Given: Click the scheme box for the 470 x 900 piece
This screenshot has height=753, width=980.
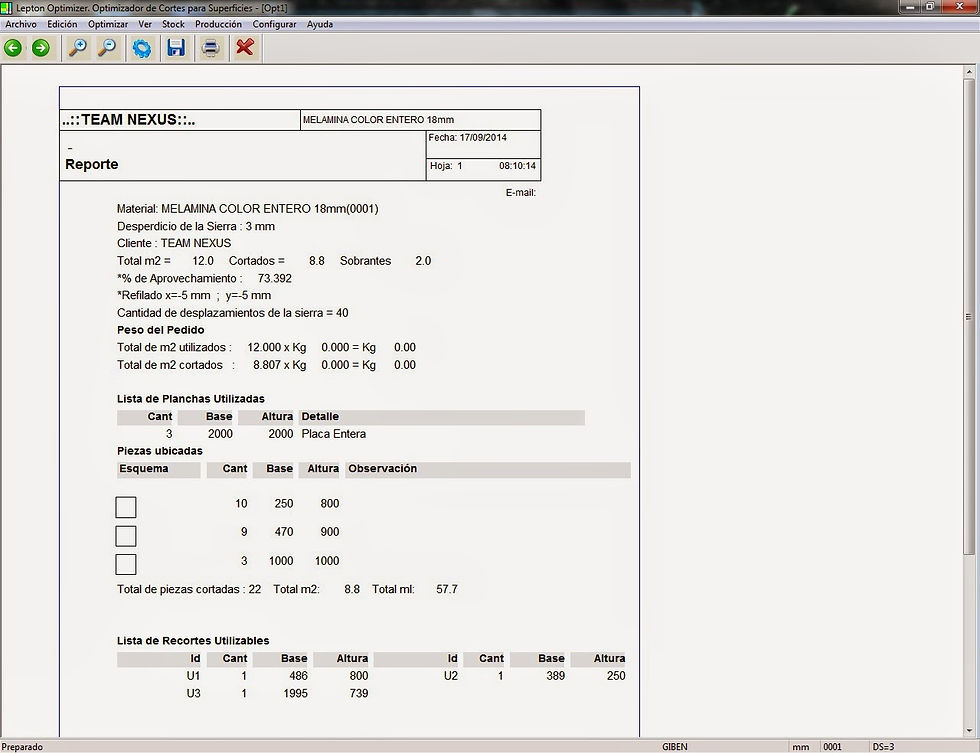Looking at the screenshot, I should [126, 536].
